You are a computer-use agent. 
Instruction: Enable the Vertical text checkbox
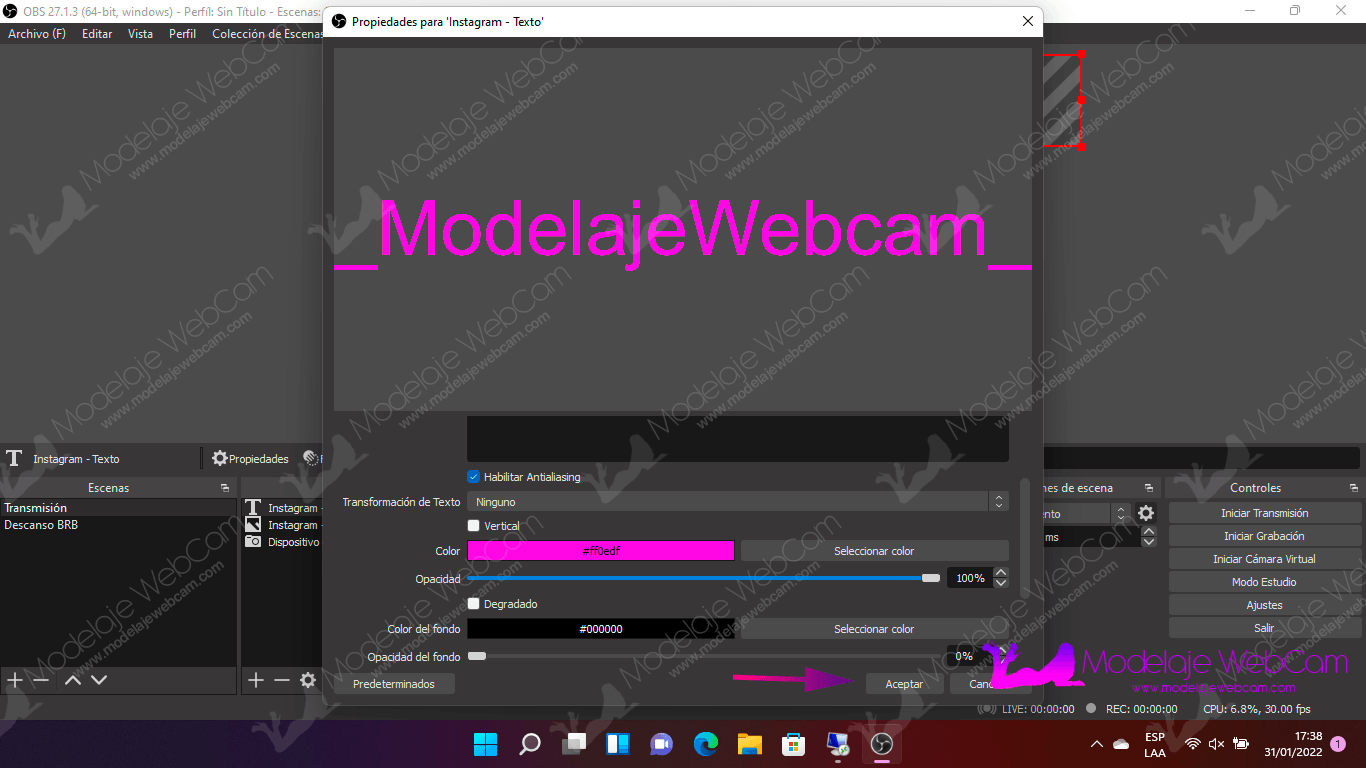pyautogui.click(x=474, y=525)
